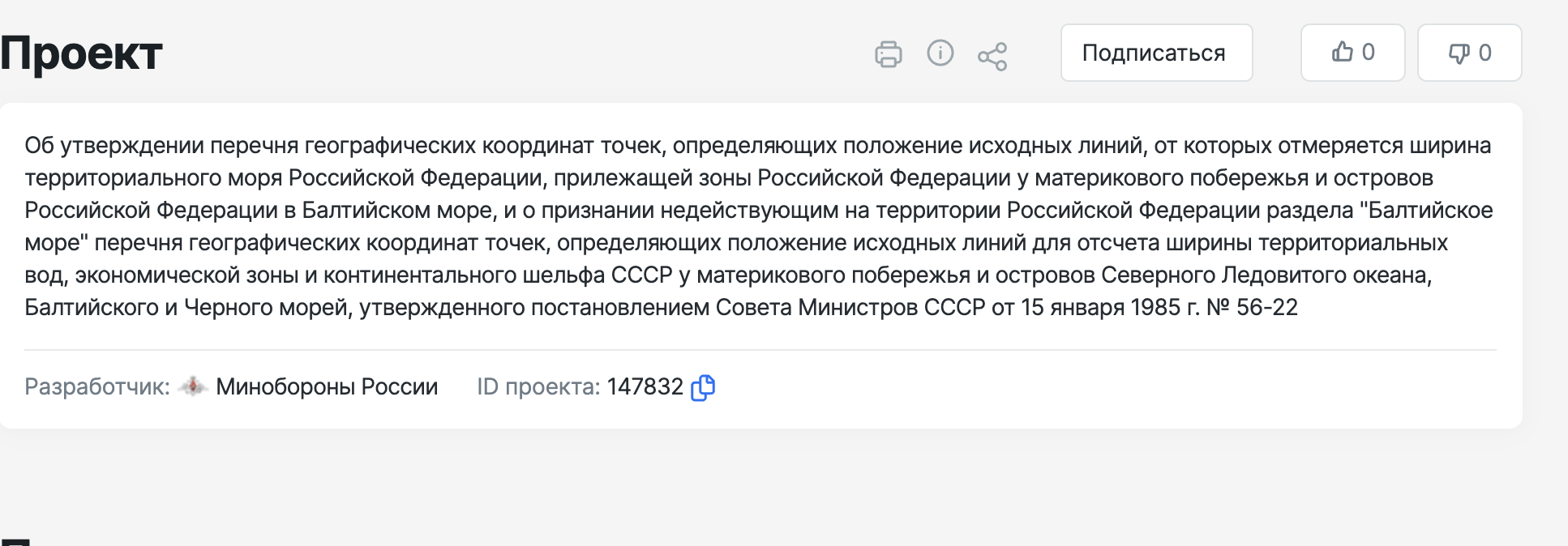Image resolution: width=1568 pixels, height=546 pixels.
Task: Click the dislike counter showing 0
Action: pyautogui.click(x=1485, y=53)
